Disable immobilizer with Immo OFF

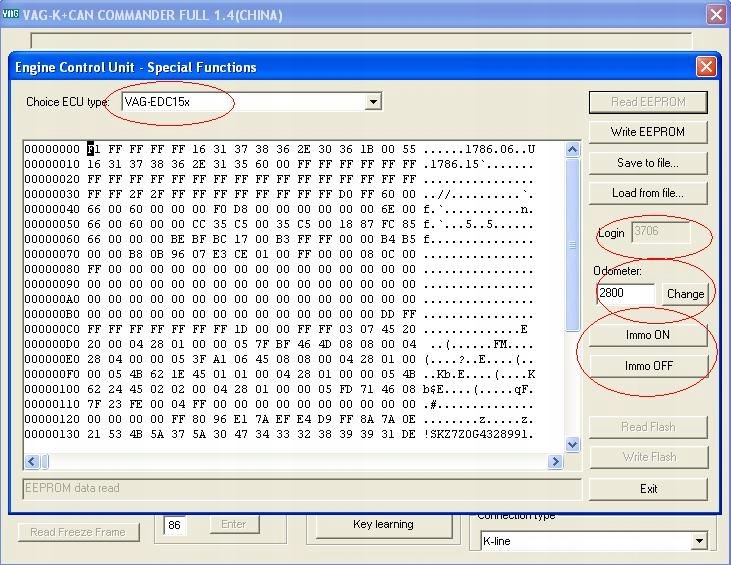click(x=648, y=366)
